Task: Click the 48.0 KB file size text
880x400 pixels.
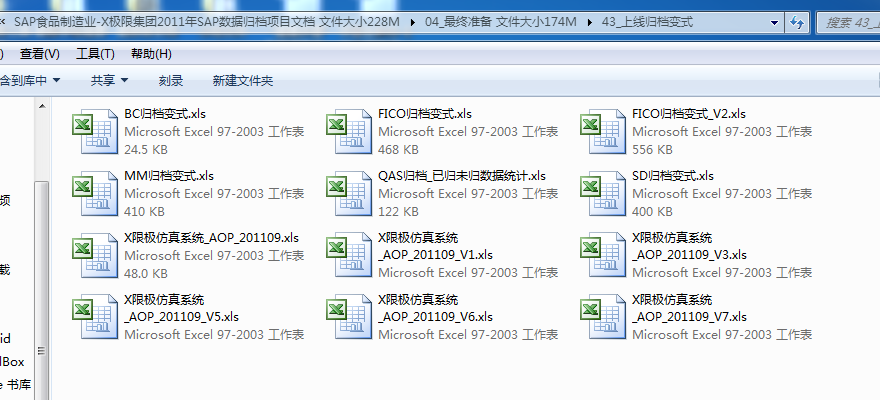Action: [x=146, y=274]
